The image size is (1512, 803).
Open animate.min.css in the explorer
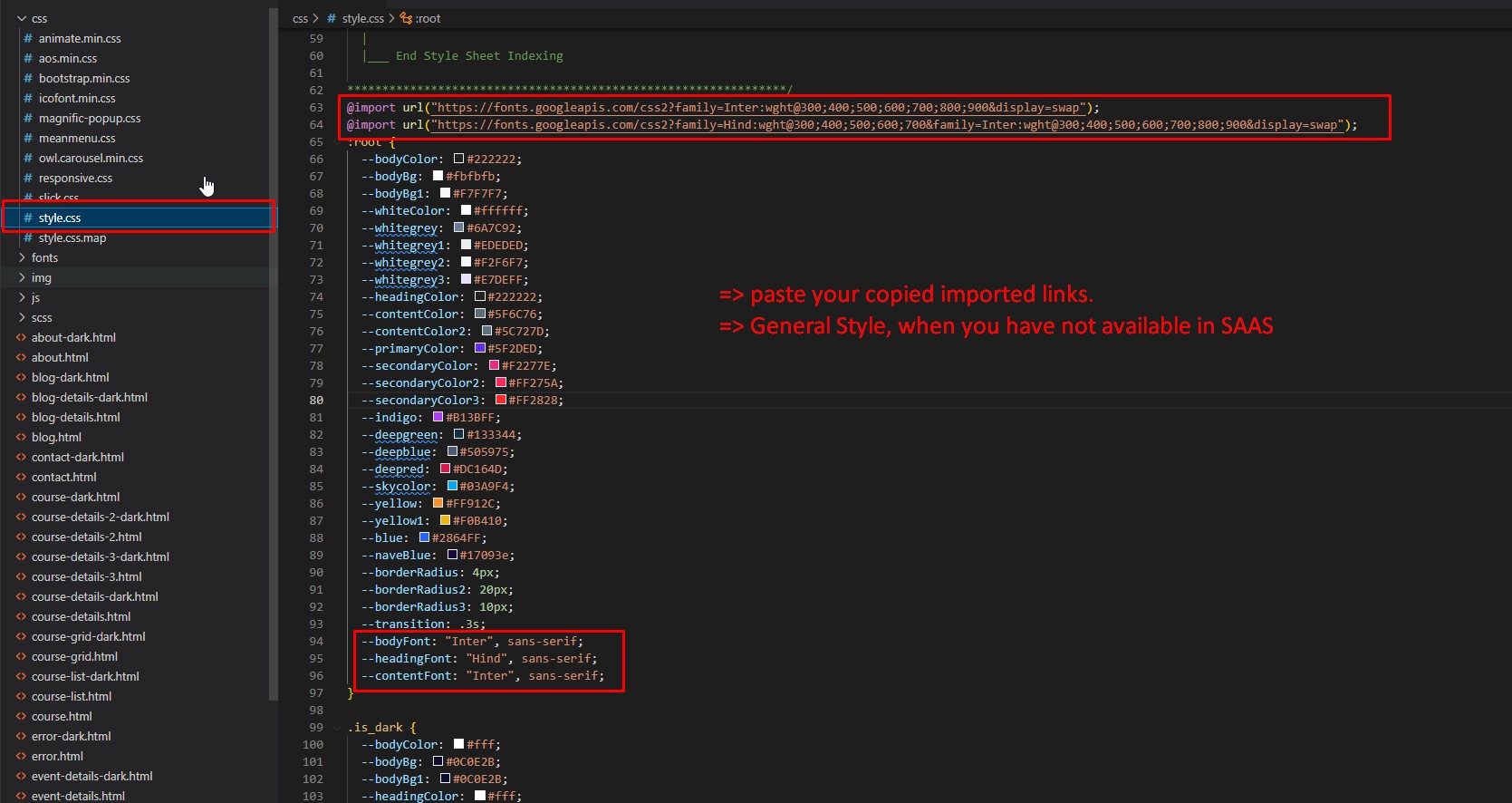(80, 38)
